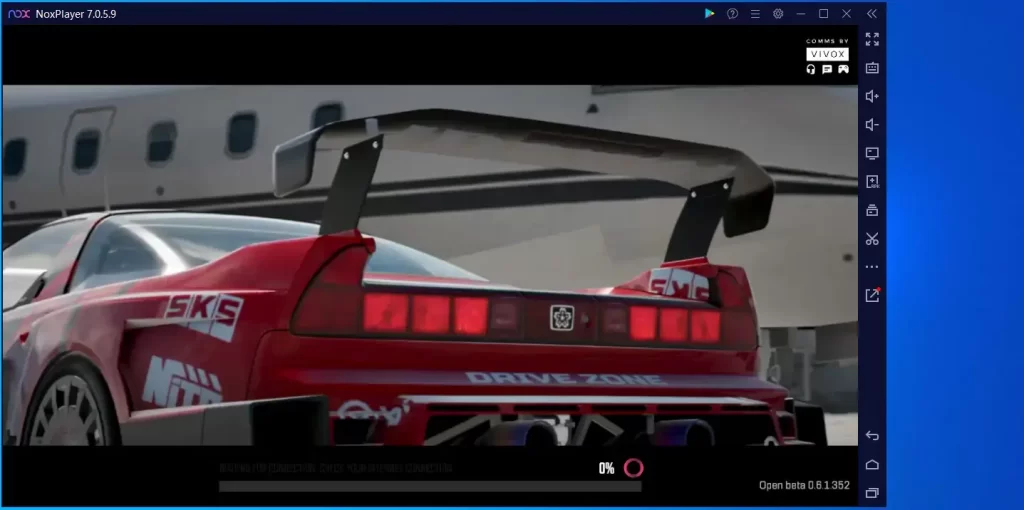Click the Vivox chat bubble icon
Viewport: 1024px width, 510px height.
point(827,69)
